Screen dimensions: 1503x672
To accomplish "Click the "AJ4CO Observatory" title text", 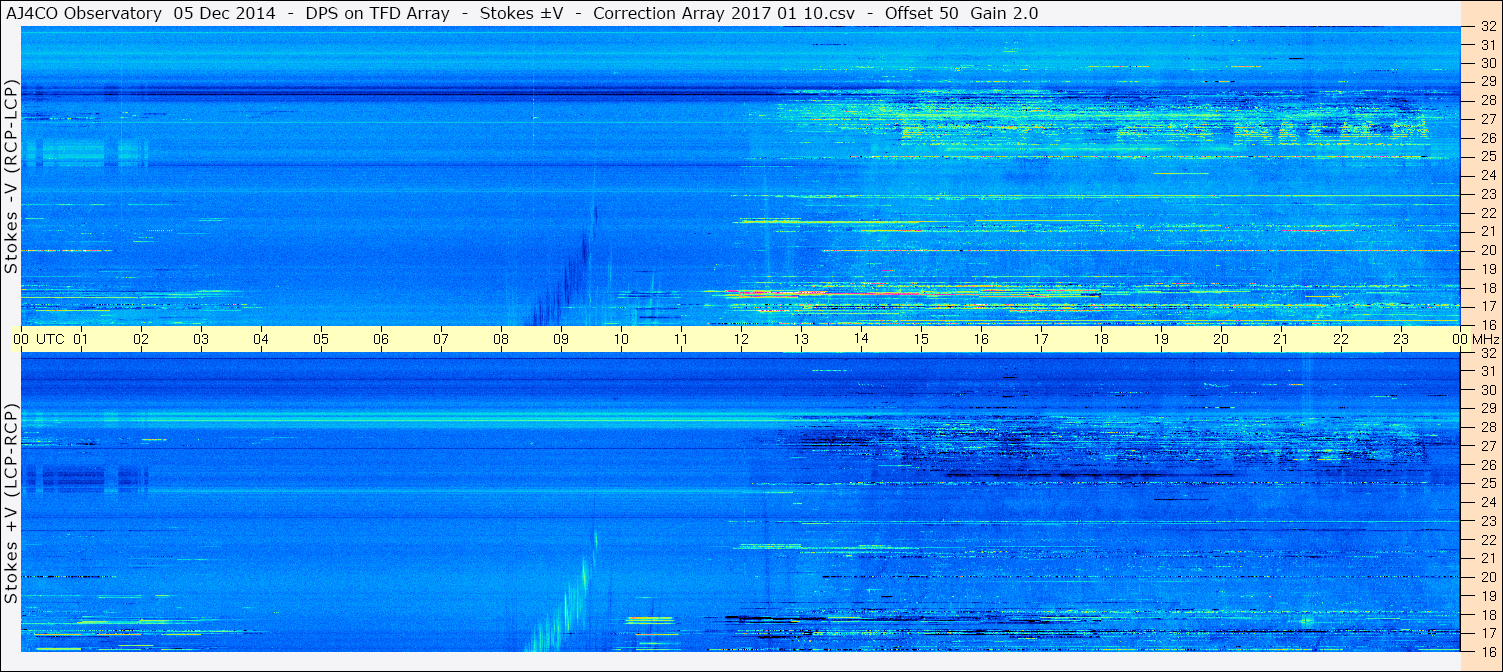I will pos(84,14).
